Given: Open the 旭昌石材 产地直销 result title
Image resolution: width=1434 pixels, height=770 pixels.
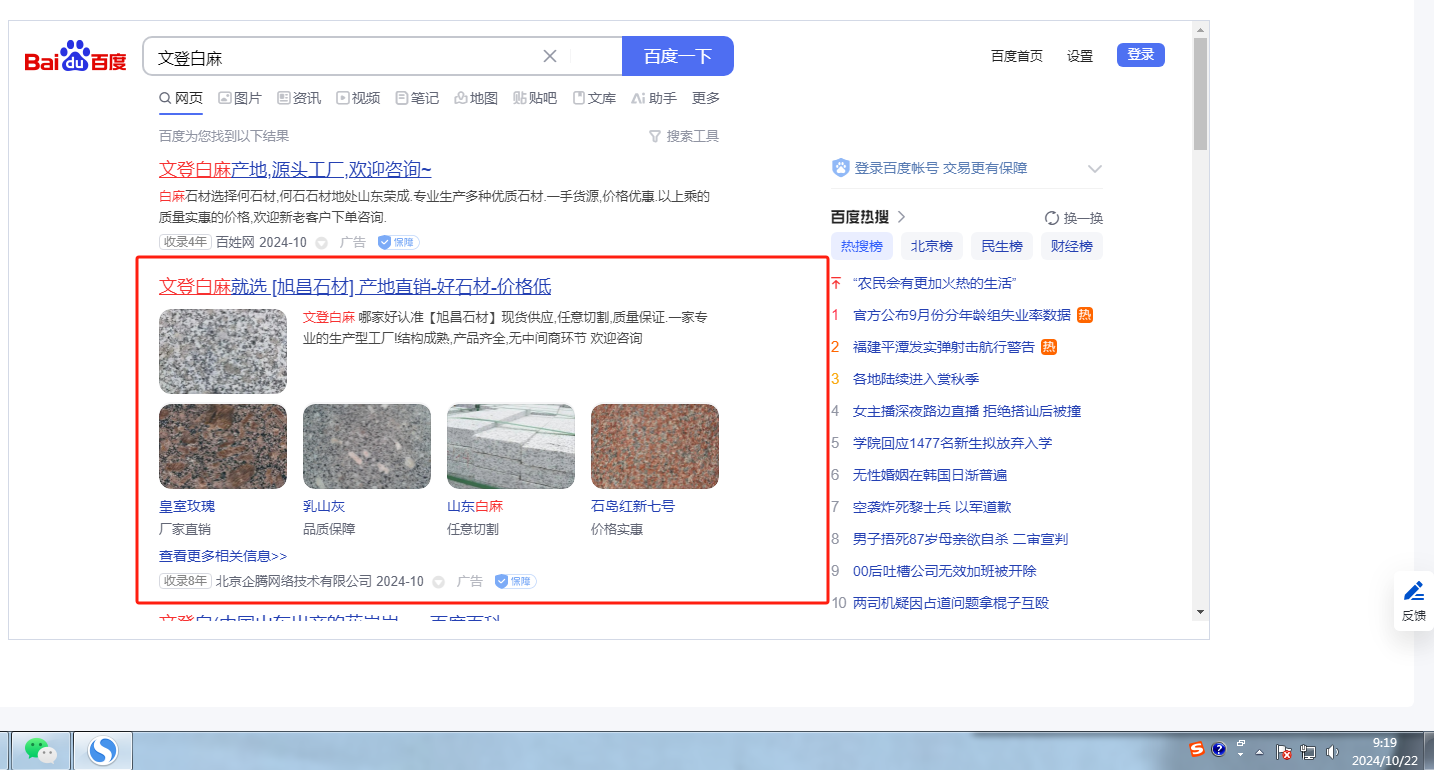Looking at the screenshot, I should tap(355, 286).
